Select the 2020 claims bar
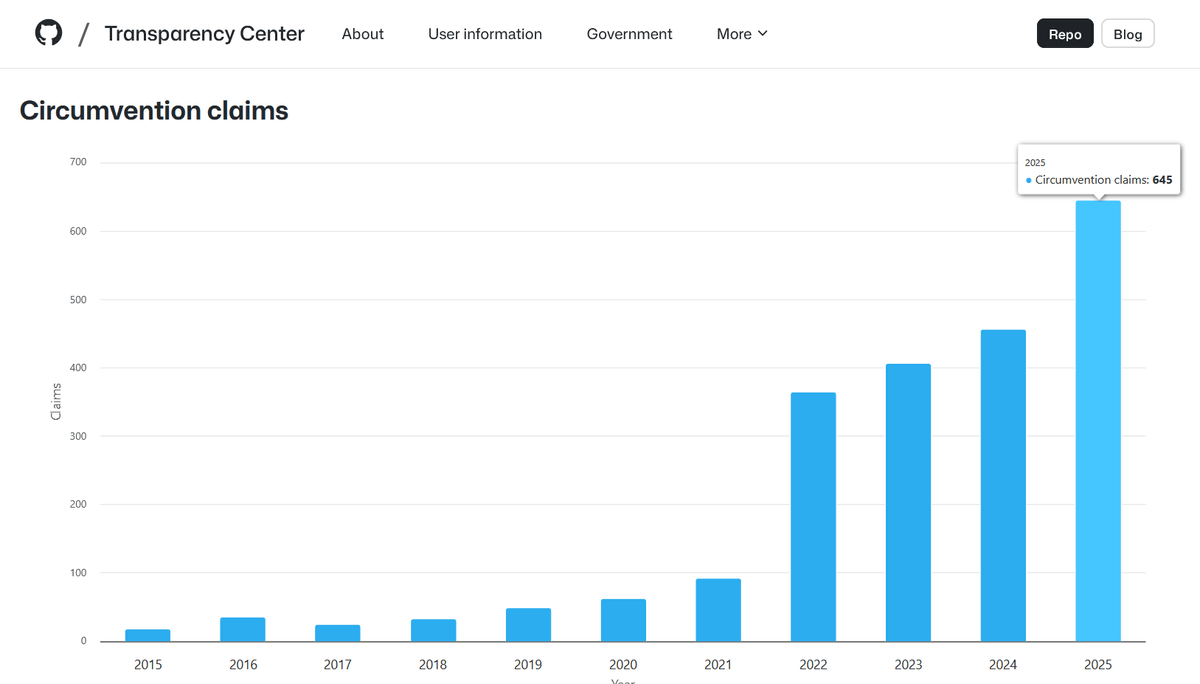The image size is (1200, 684). [623, 620]
